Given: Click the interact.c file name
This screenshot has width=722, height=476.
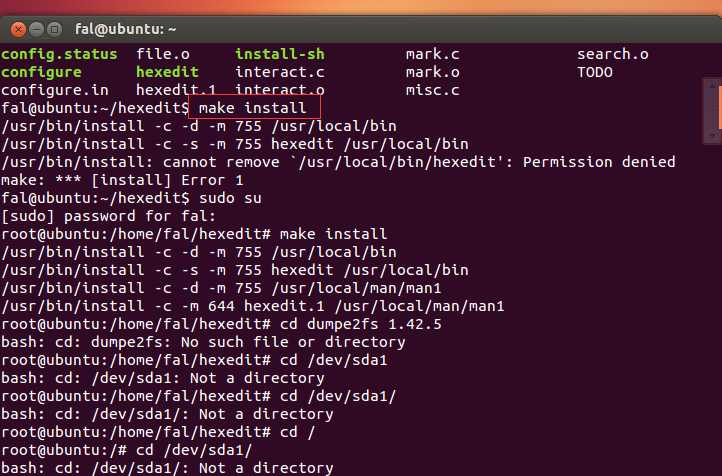Looking at the screenshot, I should 280,72.
